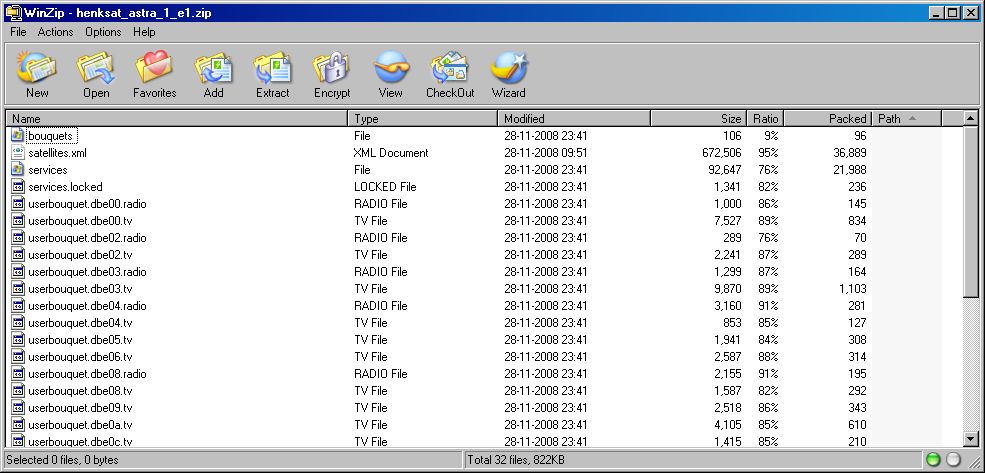
Task: Select the userbouquet.dbe08.tv file name
Action: (x=80, y=390)
